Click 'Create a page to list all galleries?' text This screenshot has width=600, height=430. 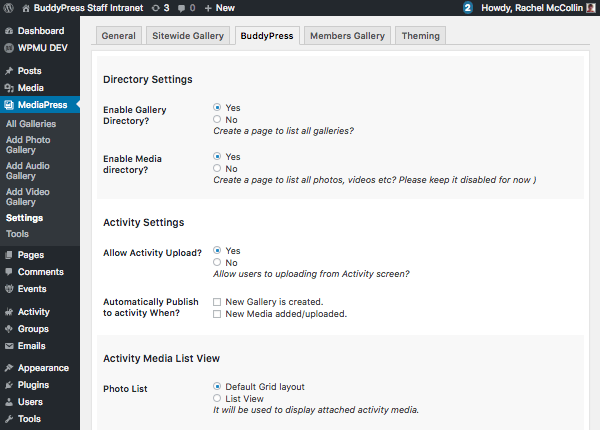[283, 131]
